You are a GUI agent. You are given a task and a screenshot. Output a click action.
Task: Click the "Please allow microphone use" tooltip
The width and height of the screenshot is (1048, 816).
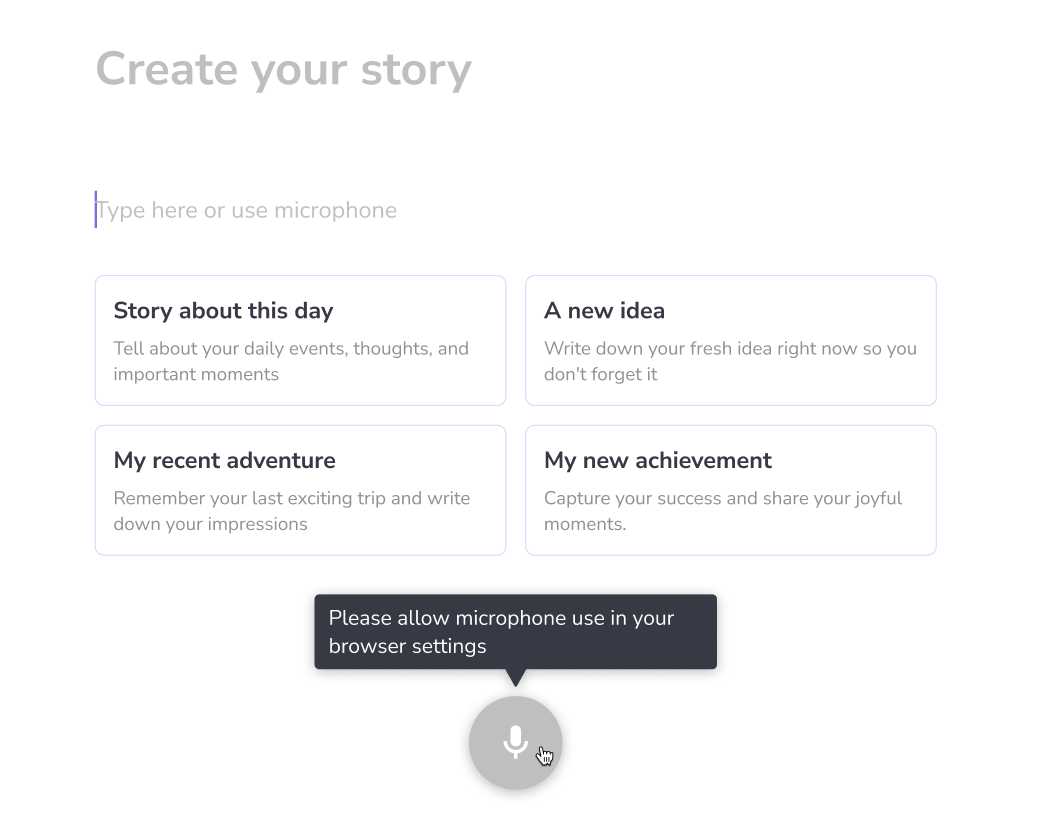click(x=515, y=631)
